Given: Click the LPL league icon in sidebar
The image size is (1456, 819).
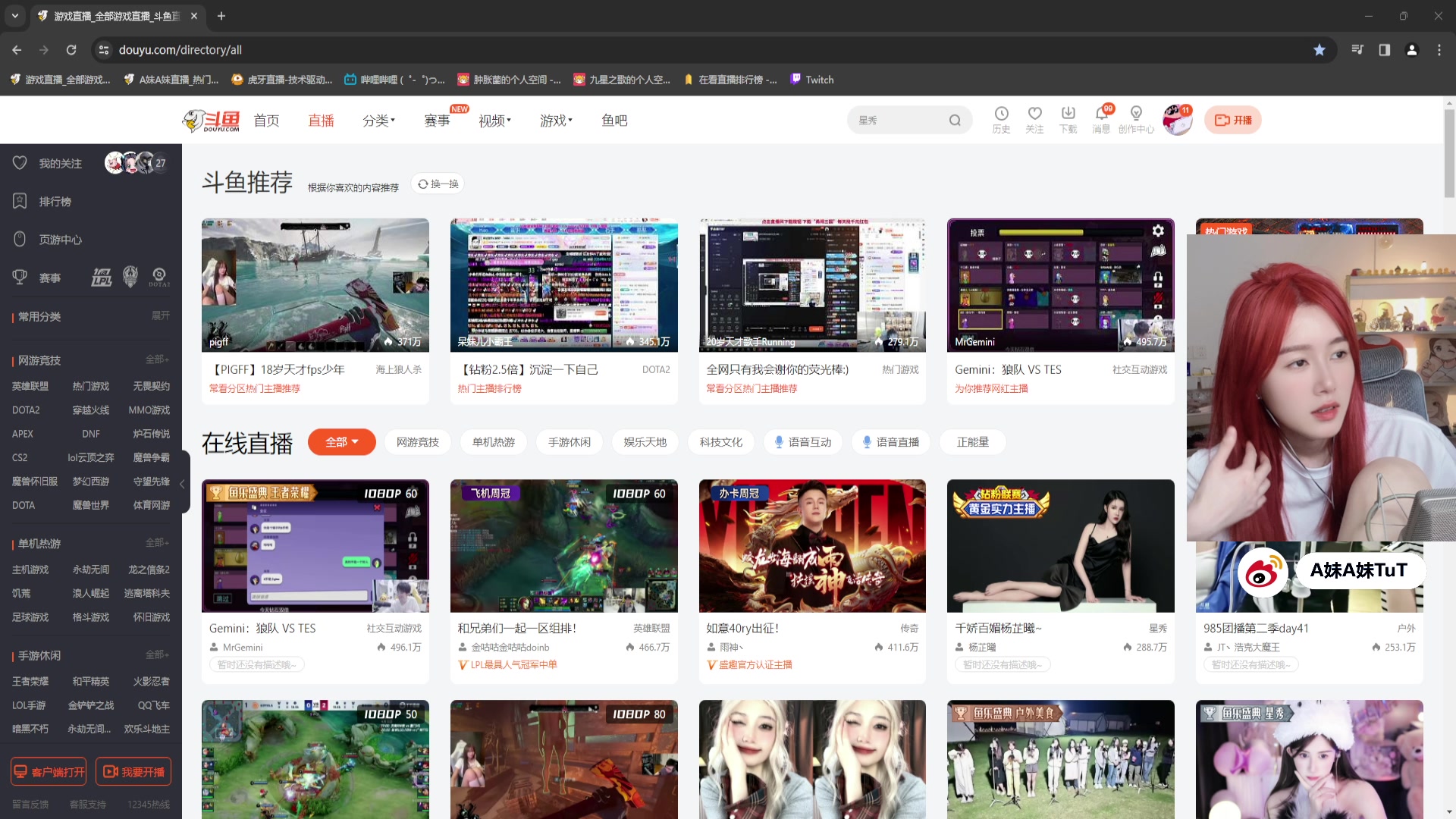Looking at the screenshot, I should click(102, 278).
